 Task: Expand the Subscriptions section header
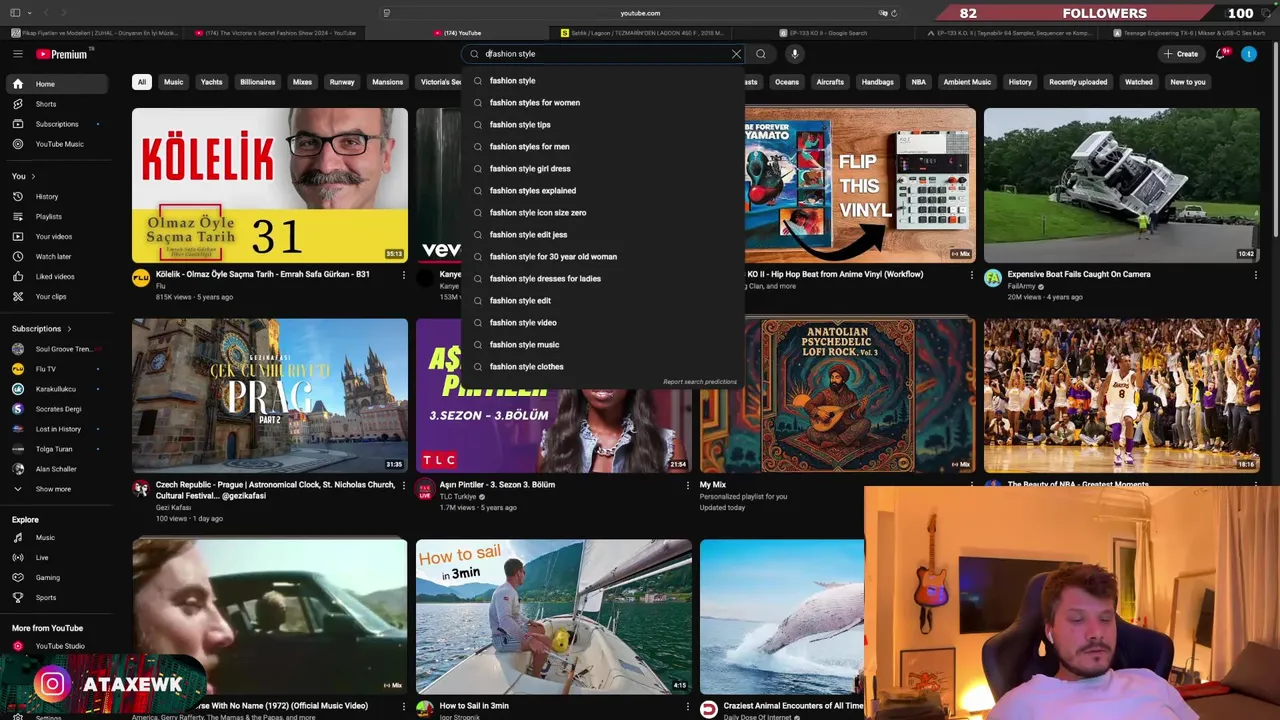42,329
